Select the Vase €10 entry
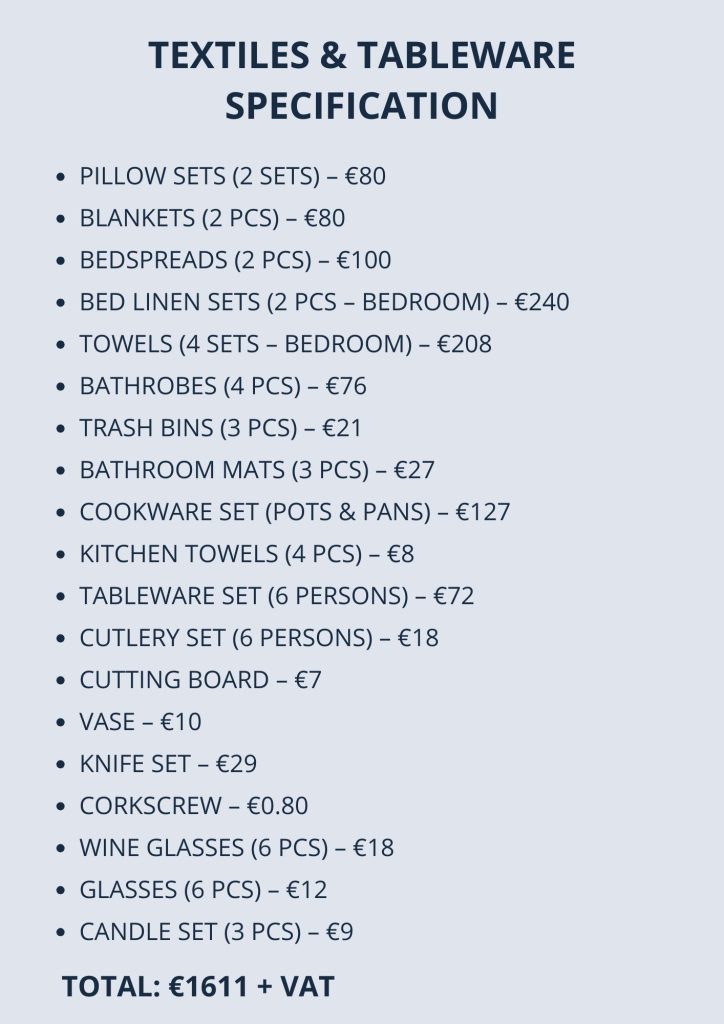The image size is (724, 1024). click(x=140, y=723)
